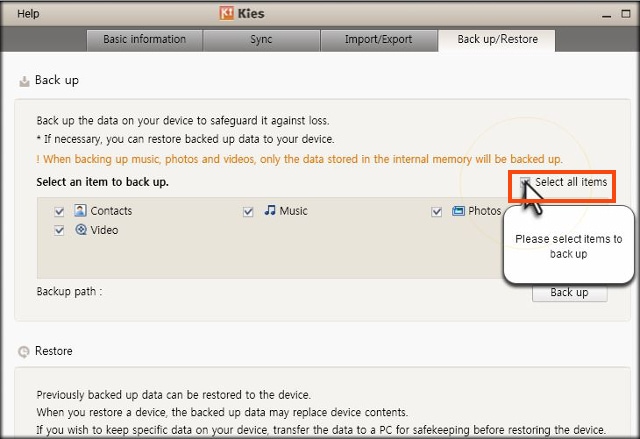
Task: Uncheck the Contacts checkbox
Action: click(x=59, y=211)
